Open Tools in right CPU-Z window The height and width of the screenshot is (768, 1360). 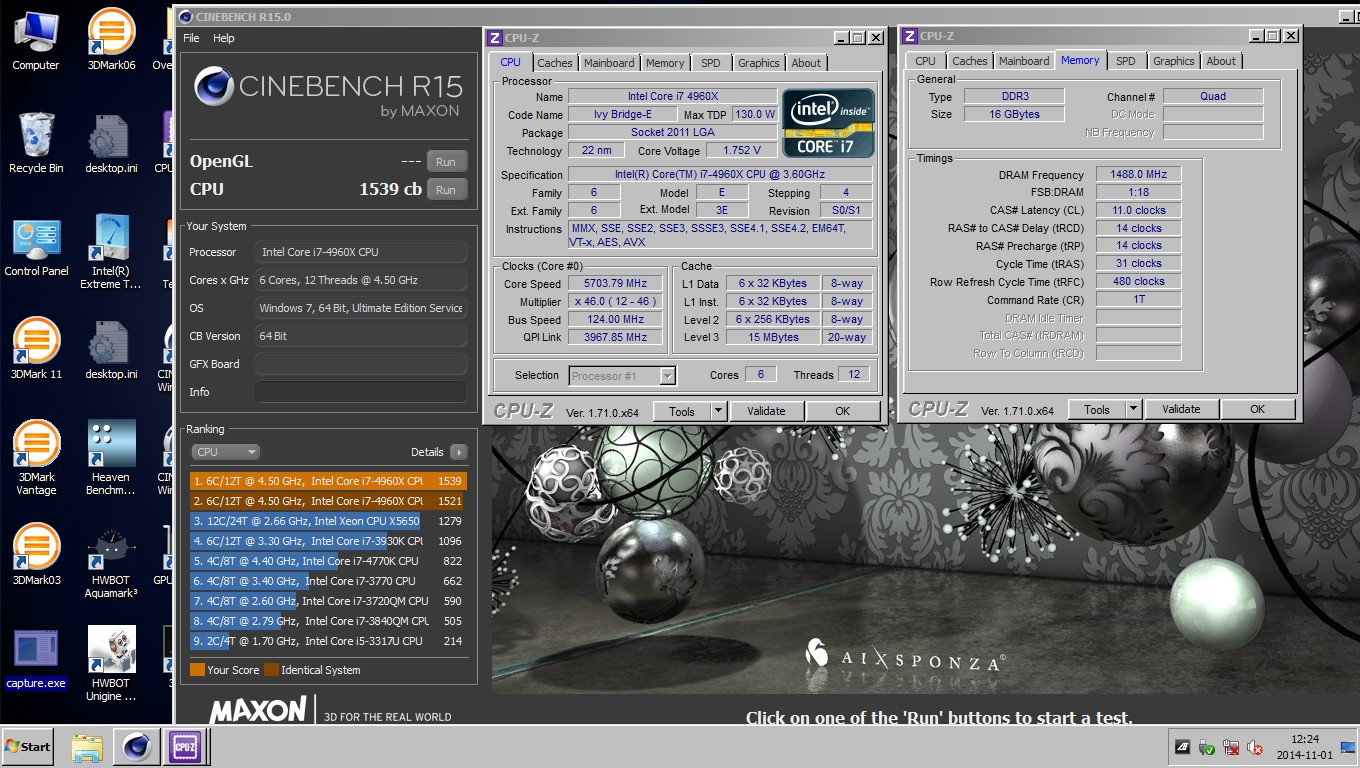1097,409
